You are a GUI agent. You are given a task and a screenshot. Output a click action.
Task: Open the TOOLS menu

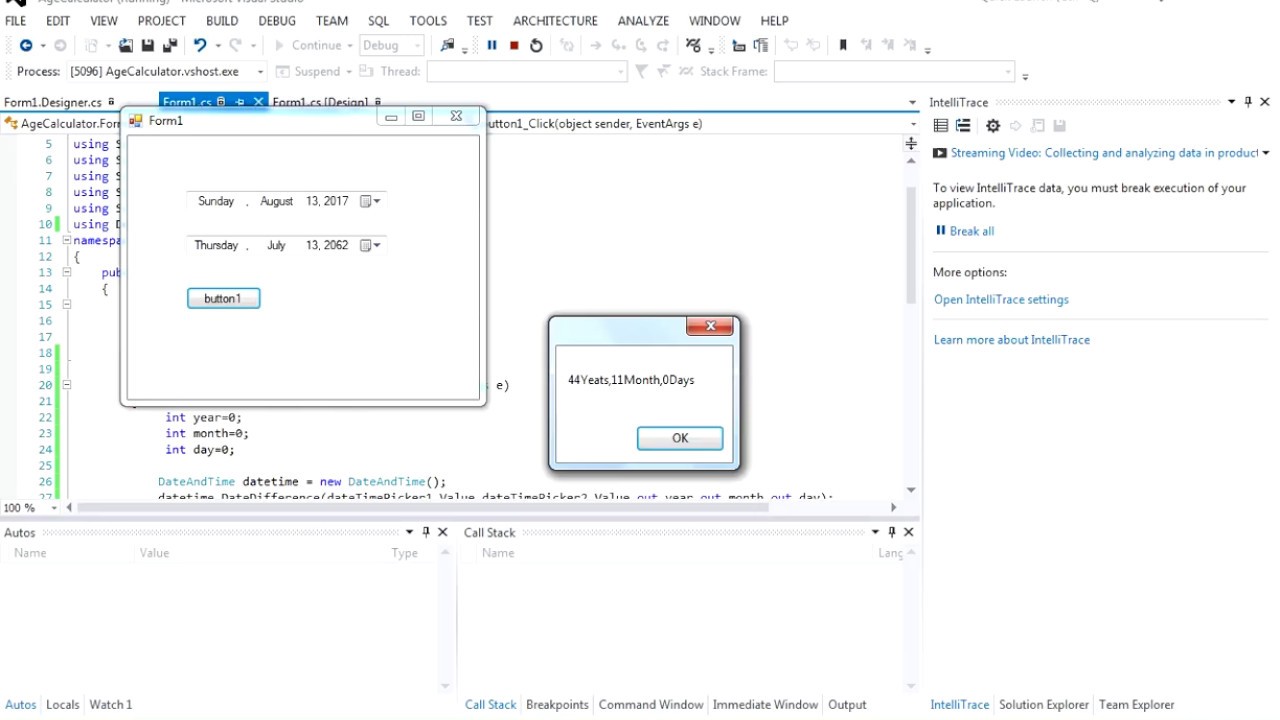[428, 20]
